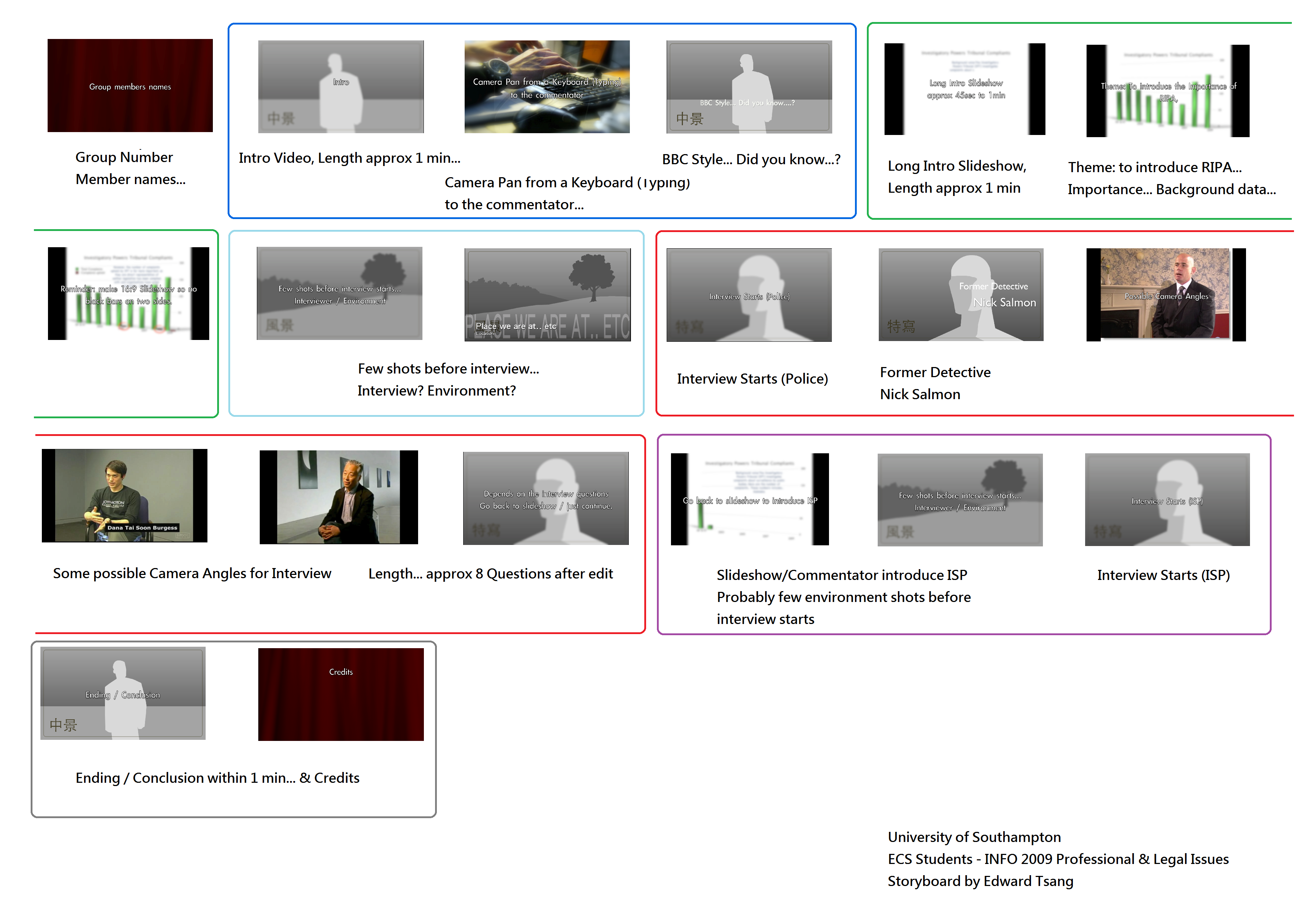
Task: Click the green bar chart RIPA theme thumbnail
Action: click(1167, 91)
